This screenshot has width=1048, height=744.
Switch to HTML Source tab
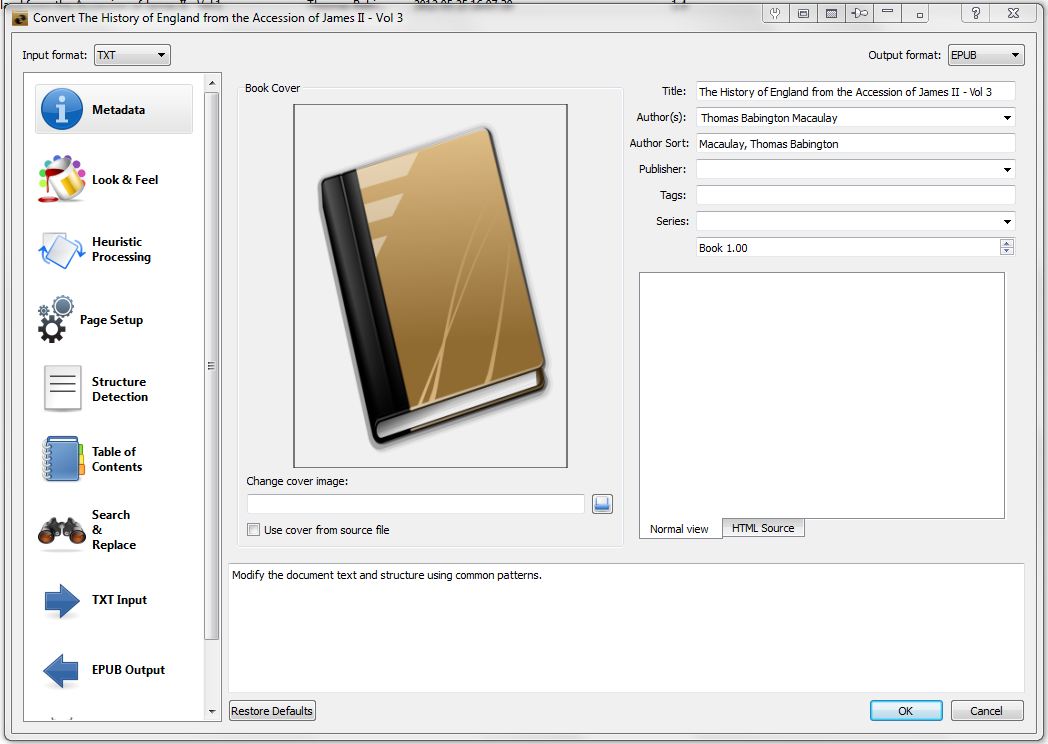pyautogui.click(x=763, y=528)
